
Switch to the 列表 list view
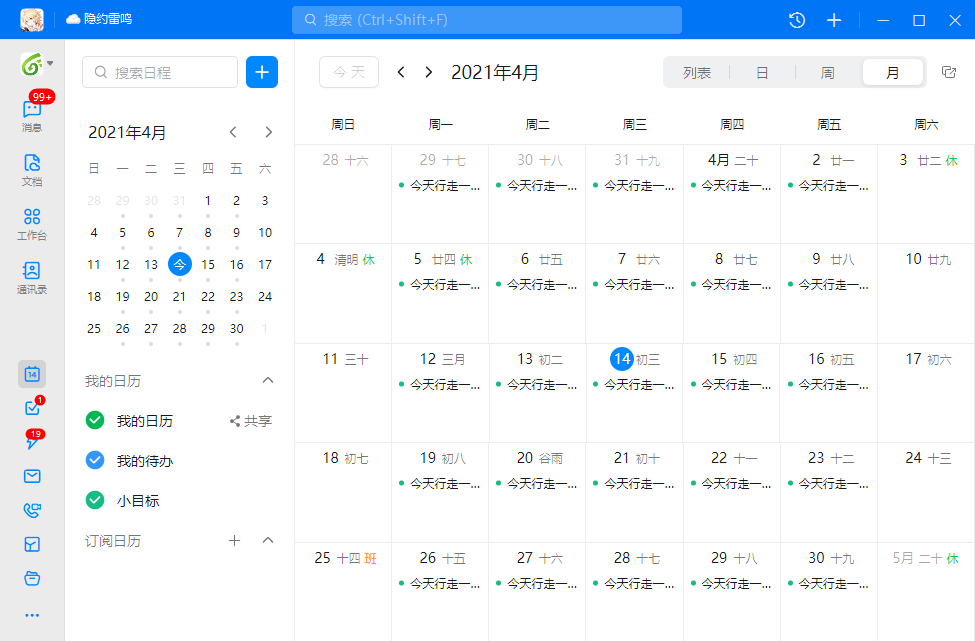tap(697, 72)
